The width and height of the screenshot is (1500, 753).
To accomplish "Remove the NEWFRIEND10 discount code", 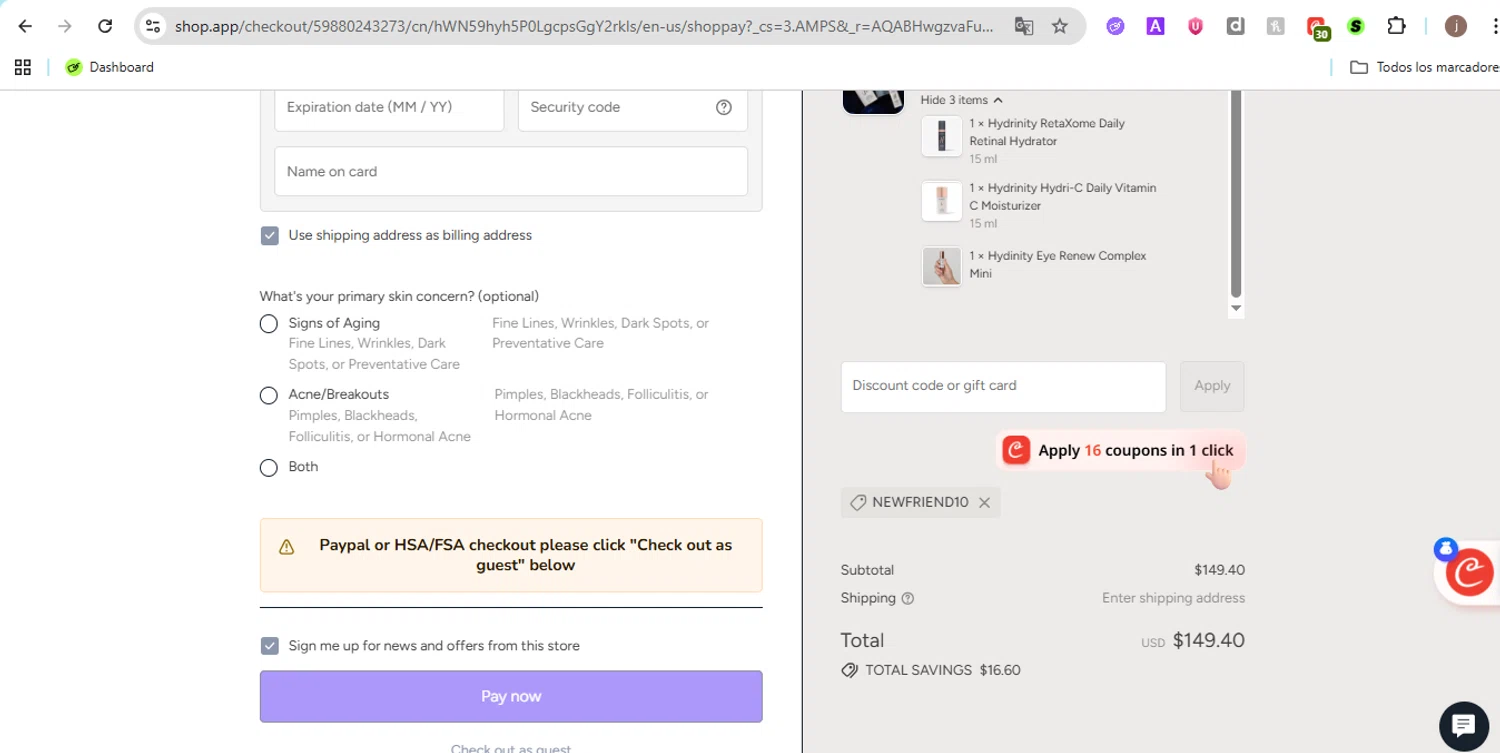I will 985,503.
